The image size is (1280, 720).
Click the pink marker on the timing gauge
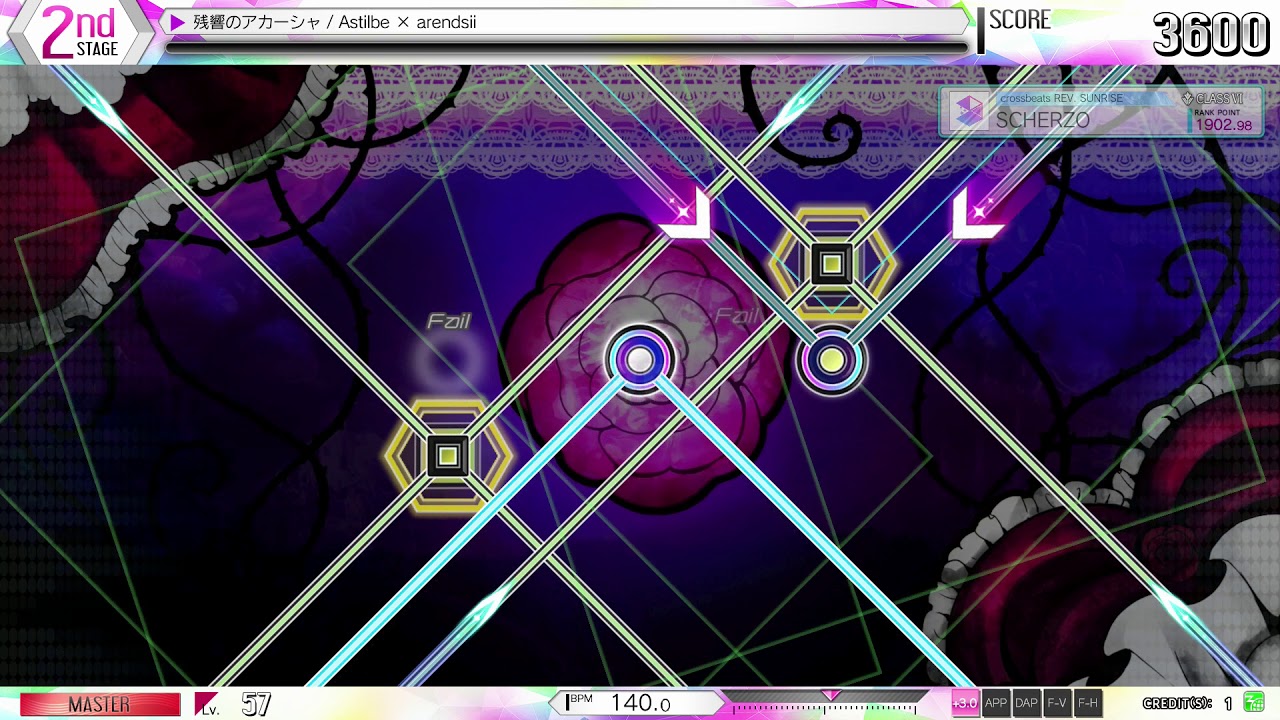(x=830, y=695)
